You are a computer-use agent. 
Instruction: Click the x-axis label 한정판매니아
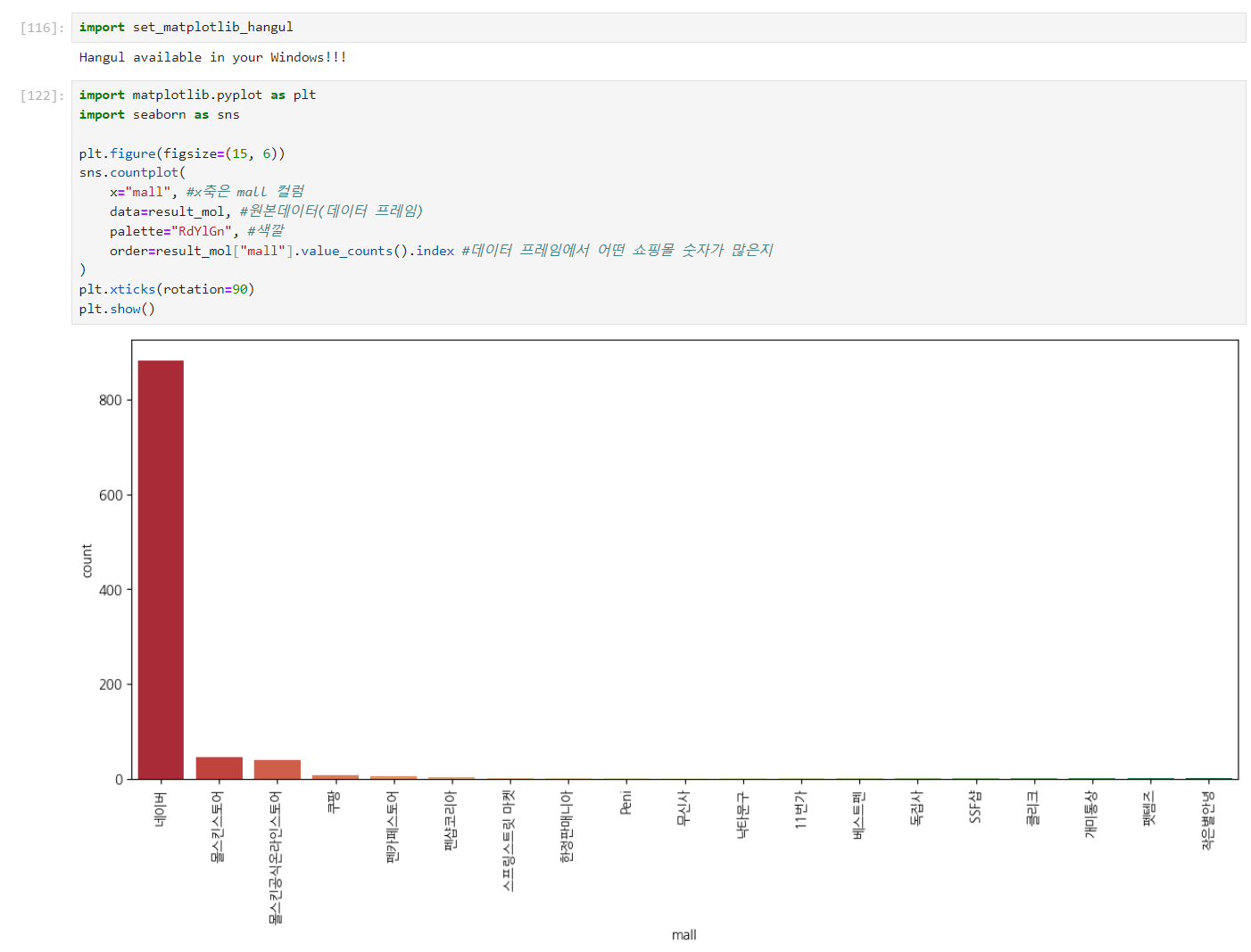pos(567,826)
